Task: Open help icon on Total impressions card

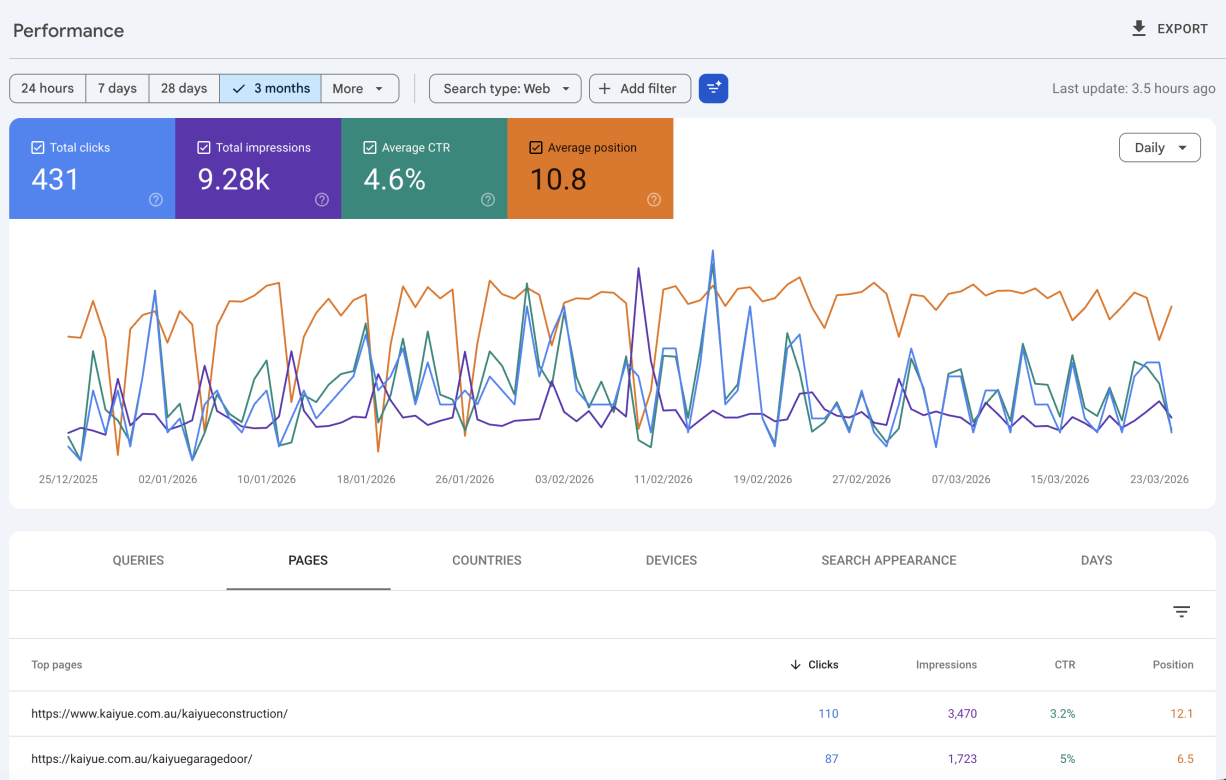Action: pos(322,199)
